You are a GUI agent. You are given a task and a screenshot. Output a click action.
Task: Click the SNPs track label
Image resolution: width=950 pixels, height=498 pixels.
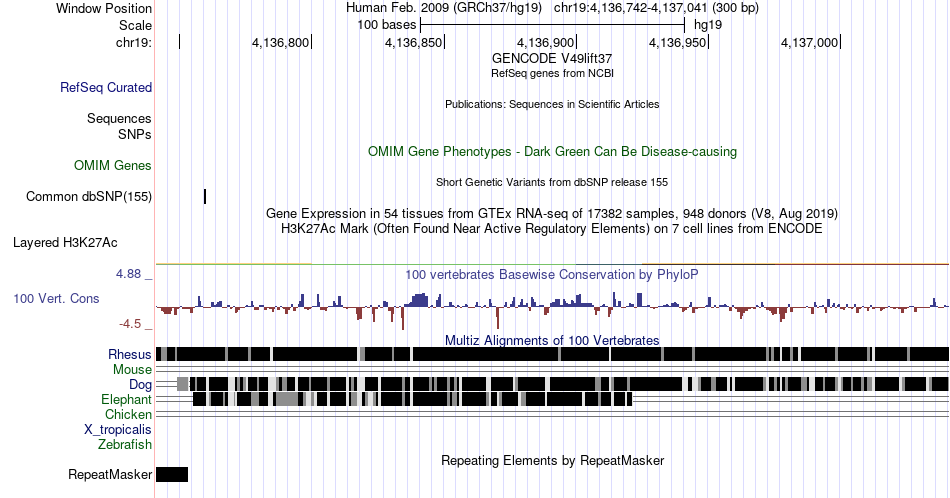click(135, 134)
